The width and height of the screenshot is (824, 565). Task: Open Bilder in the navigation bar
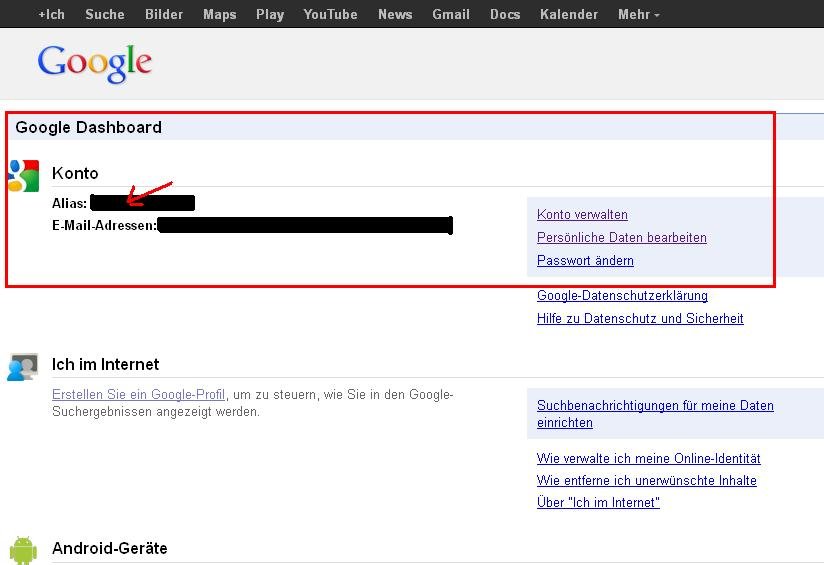click(x=164, y=14)
